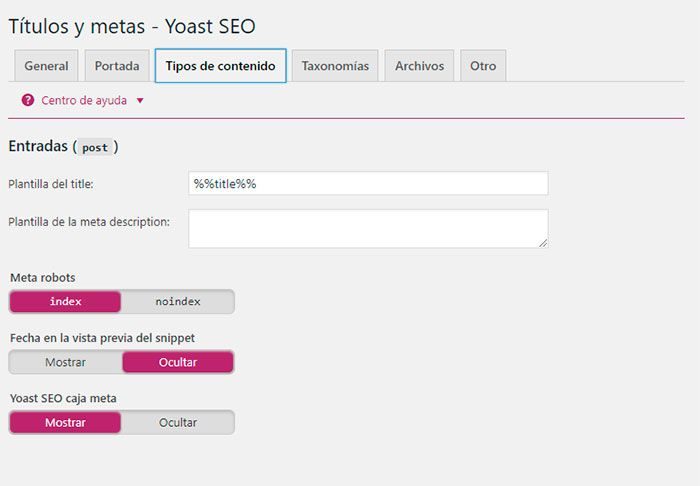The height and width of the screenshot is (486, 700).
Task: Click the help center question mark icon
Action: 28,100
